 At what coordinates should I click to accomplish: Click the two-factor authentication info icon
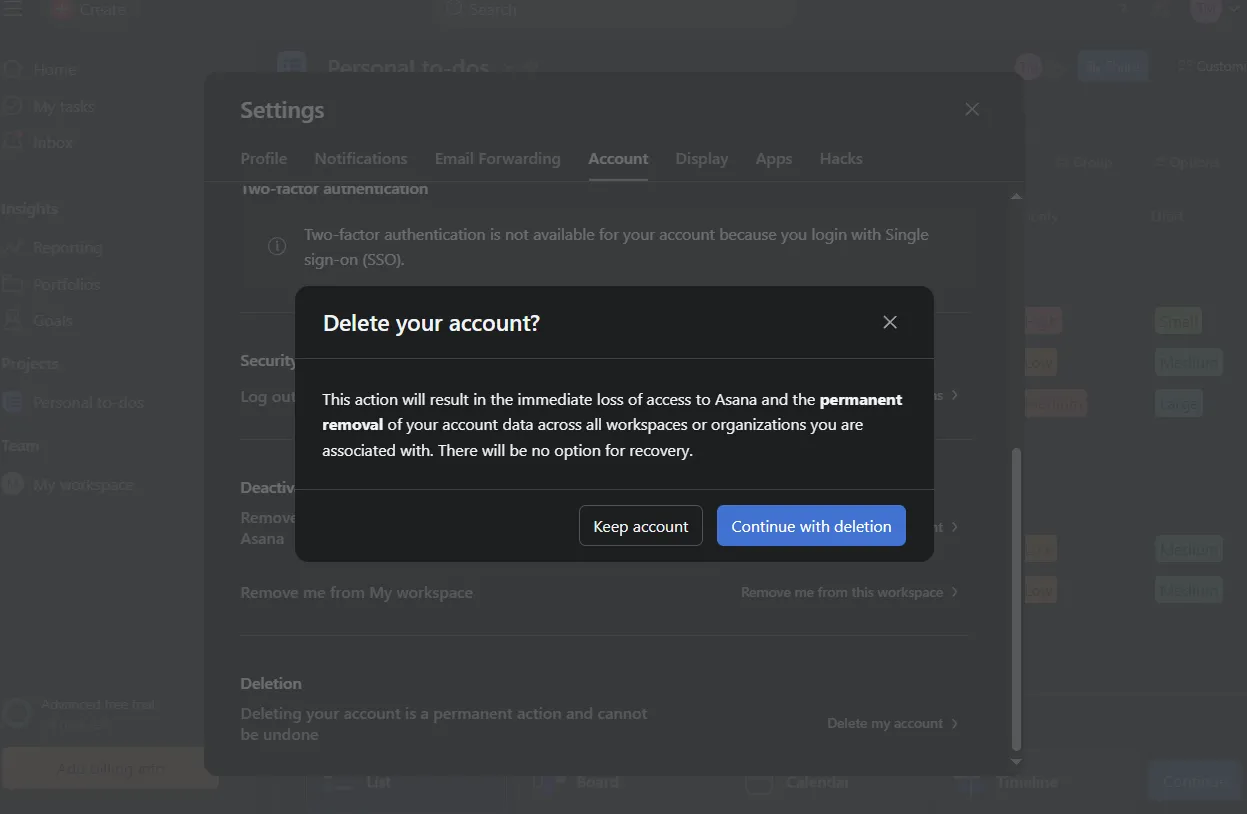(x=278, y=247)
